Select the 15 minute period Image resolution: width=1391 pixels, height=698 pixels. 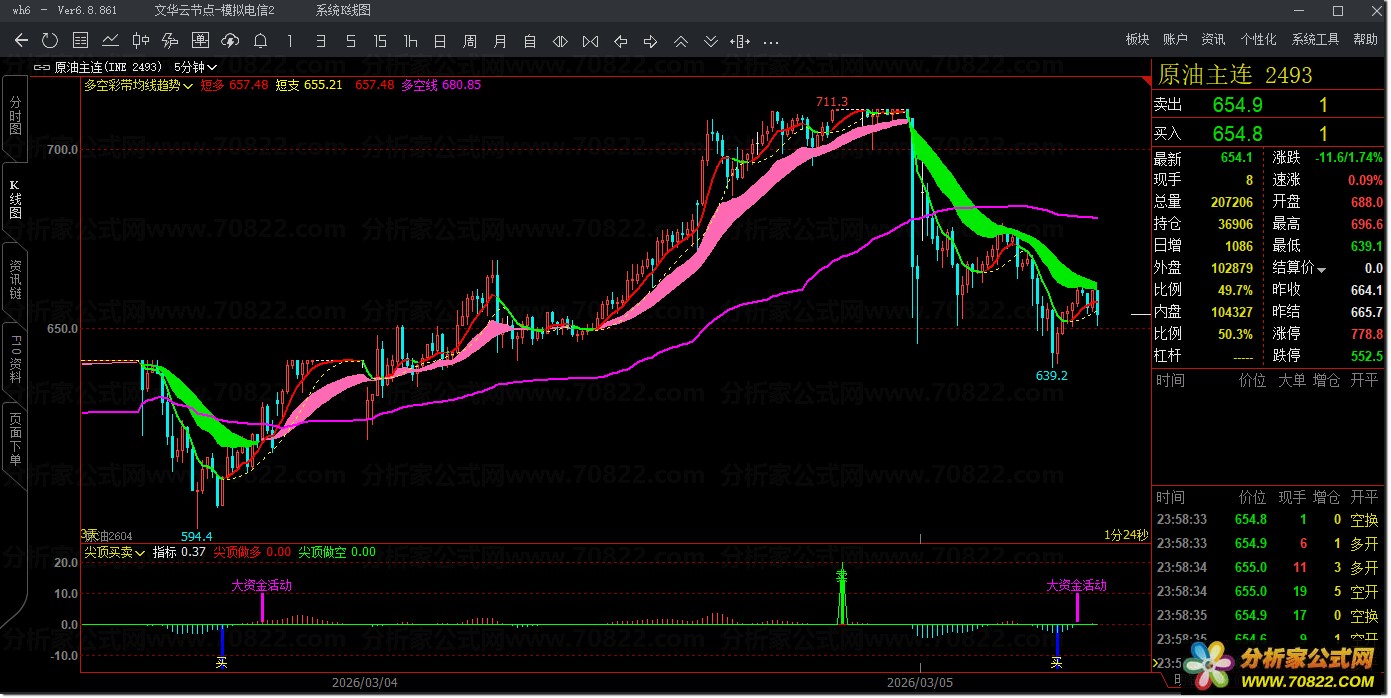(380, 41)
